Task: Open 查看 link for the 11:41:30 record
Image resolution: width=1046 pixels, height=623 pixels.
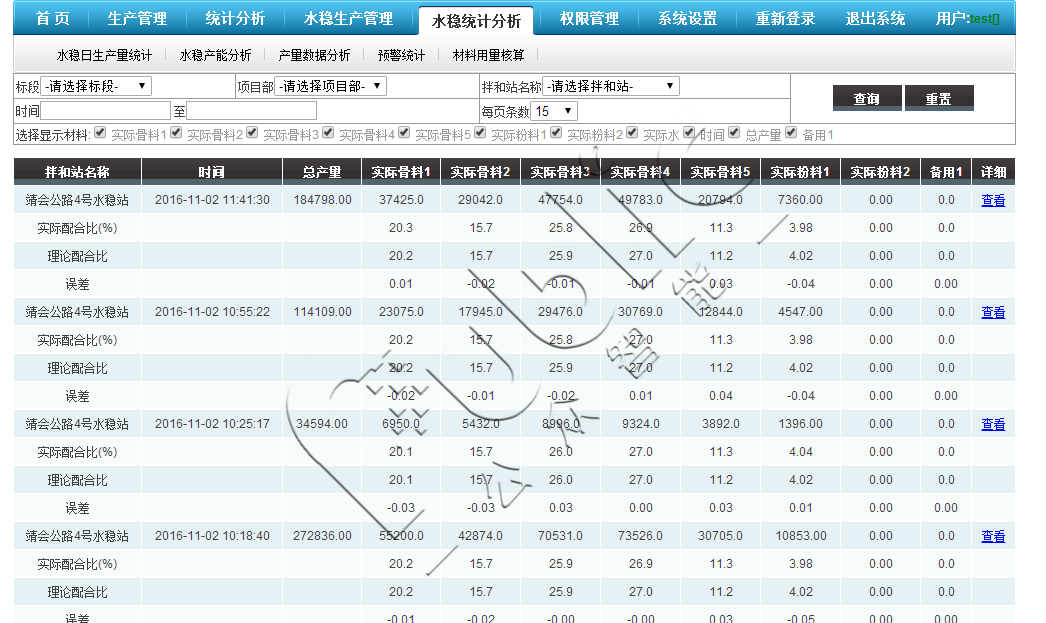Action: point(993,200)
